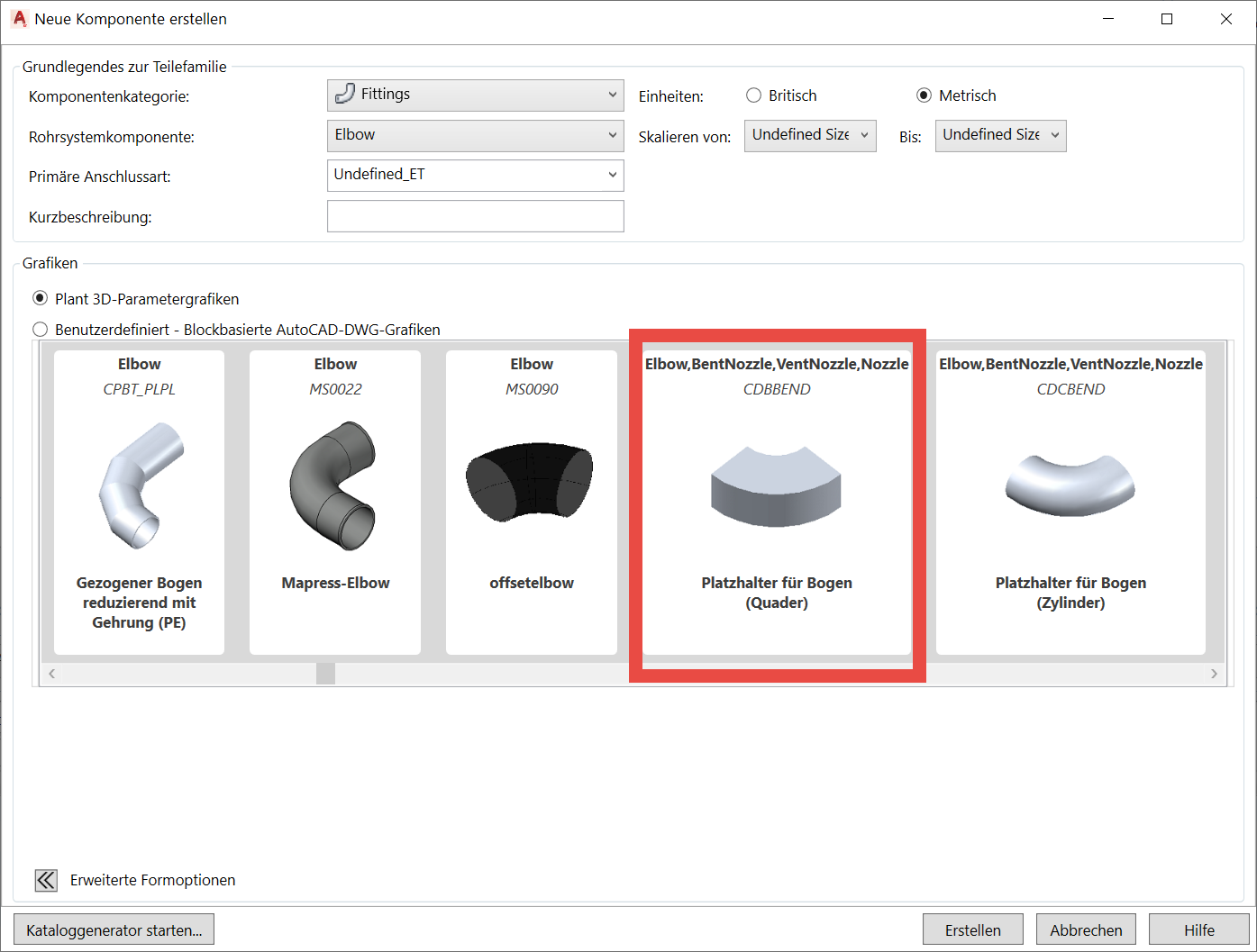Click Kataloggenerator starten

point(114,929)
